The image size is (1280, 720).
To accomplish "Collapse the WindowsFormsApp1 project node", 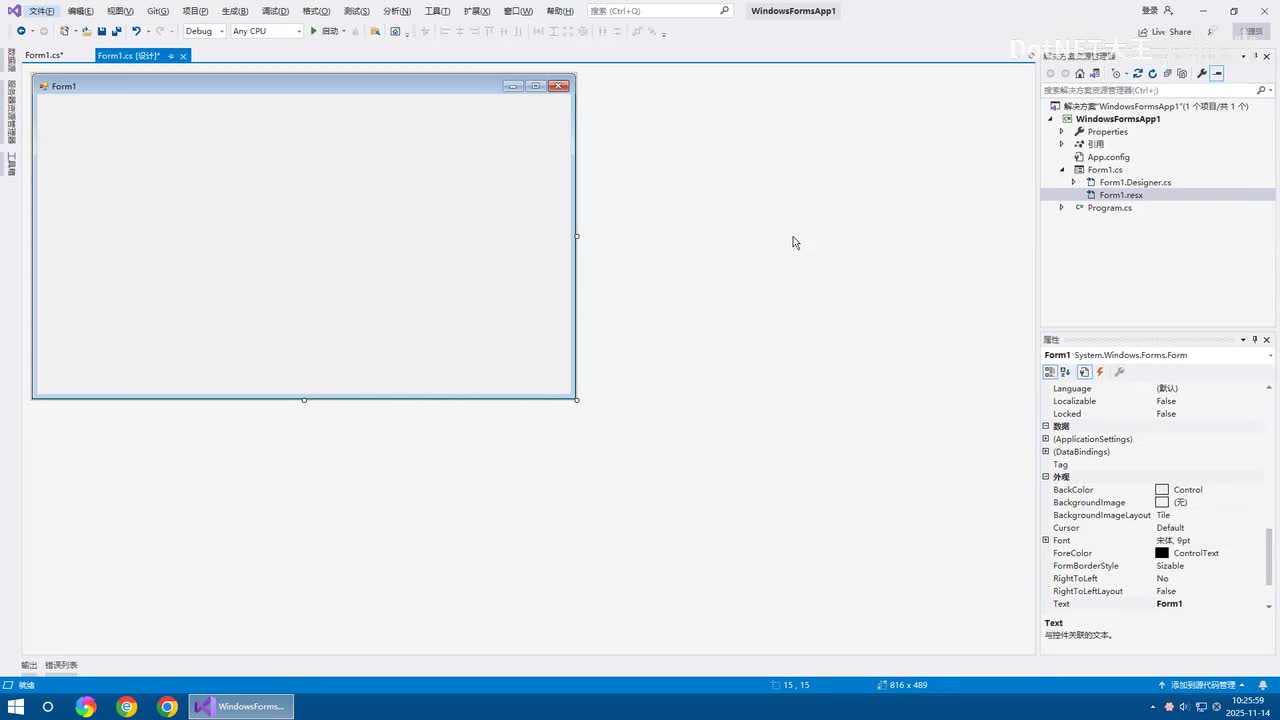I will 1050,119.
